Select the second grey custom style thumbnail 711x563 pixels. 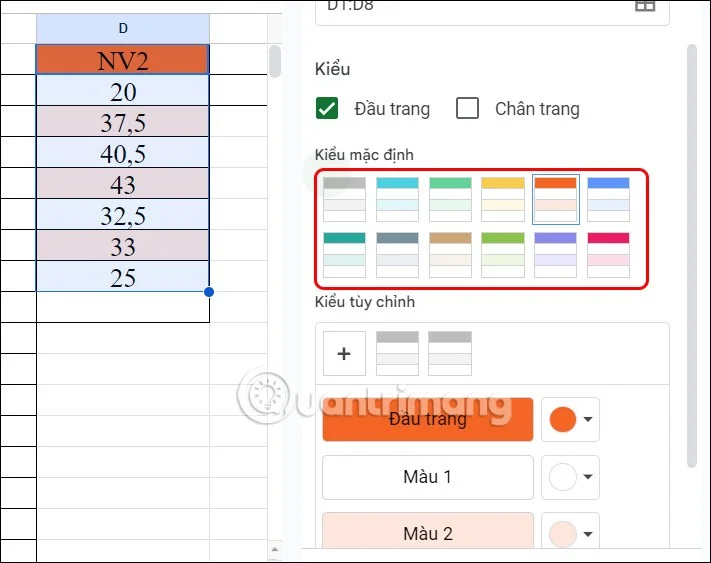tap(450, 354)
